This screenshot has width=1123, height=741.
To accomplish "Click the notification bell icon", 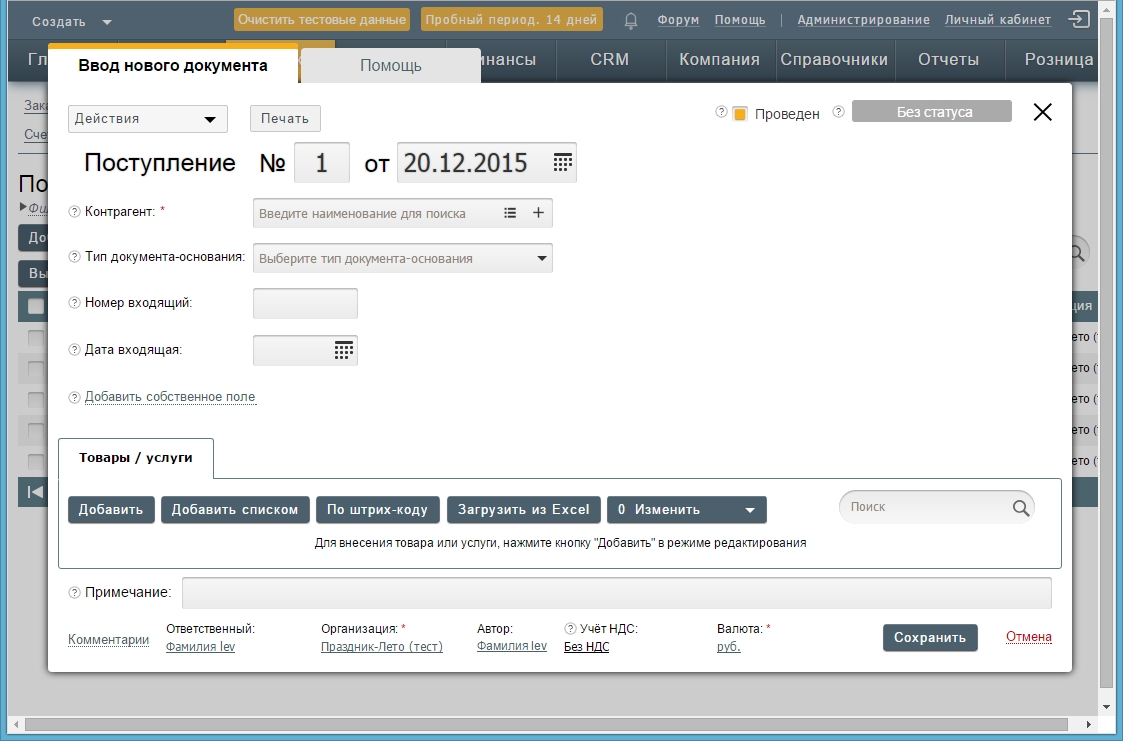I will click(631, 20).
